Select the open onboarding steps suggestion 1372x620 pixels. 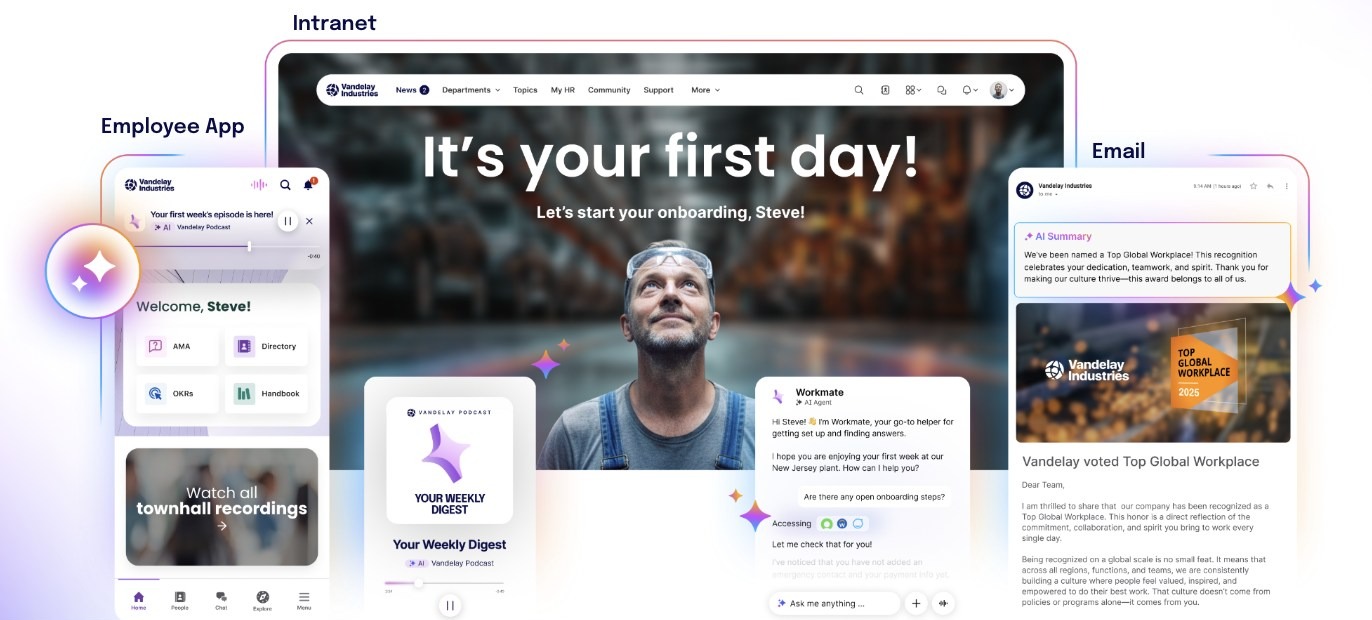pos(874,497)
